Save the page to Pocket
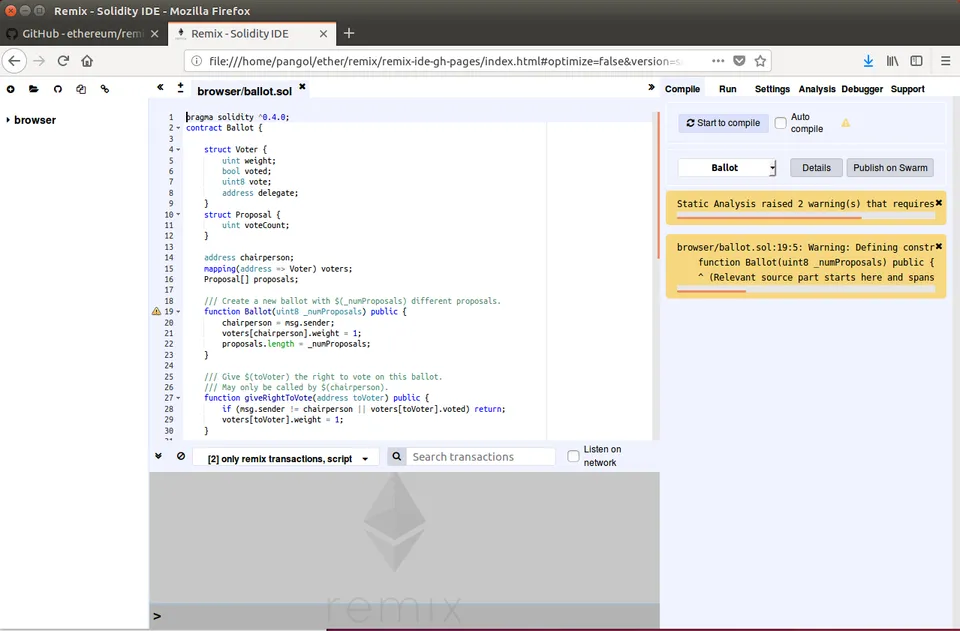960x631 pixels. (x=740, y=61)
